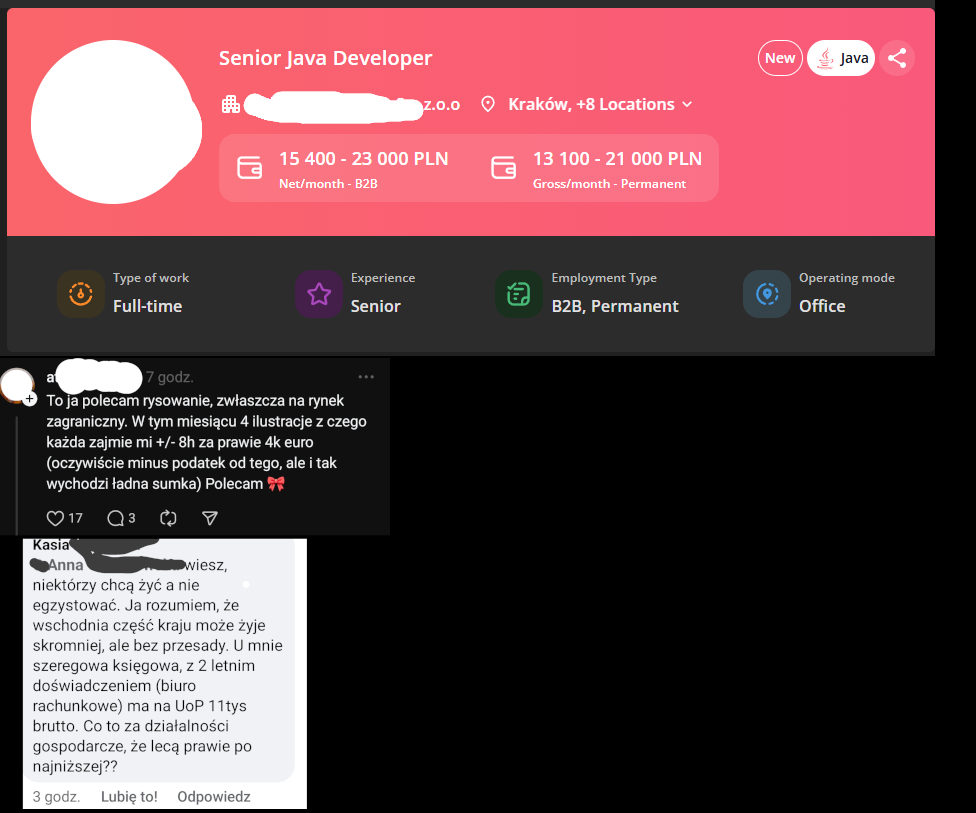This screenshot has height=813, width=976.
Task: Click the share icon on job header
Action: pyautogui.click(x=897, y=58)
